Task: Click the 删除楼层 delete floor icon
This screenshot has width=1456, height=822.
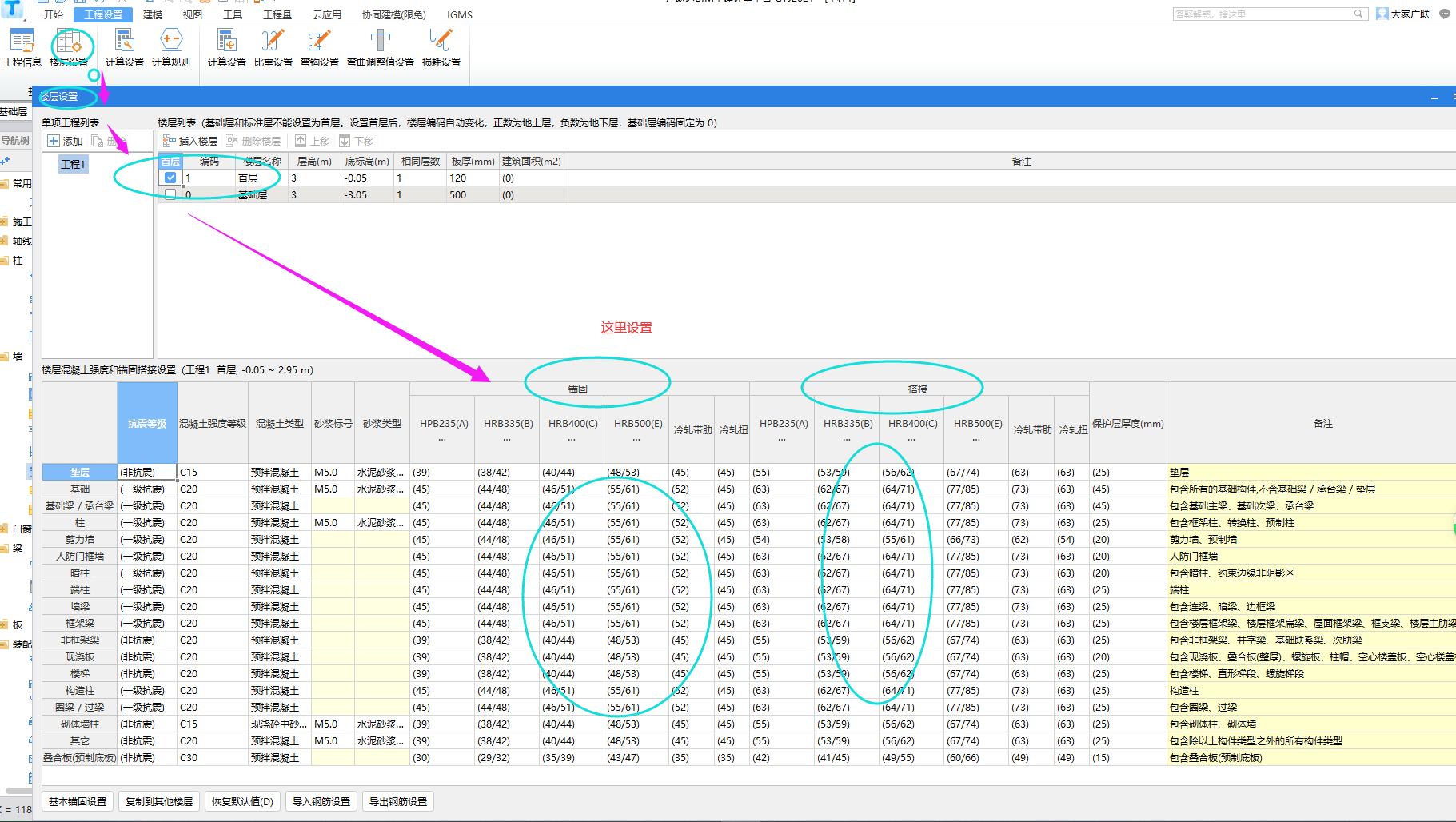Action: tap(233, 141)
